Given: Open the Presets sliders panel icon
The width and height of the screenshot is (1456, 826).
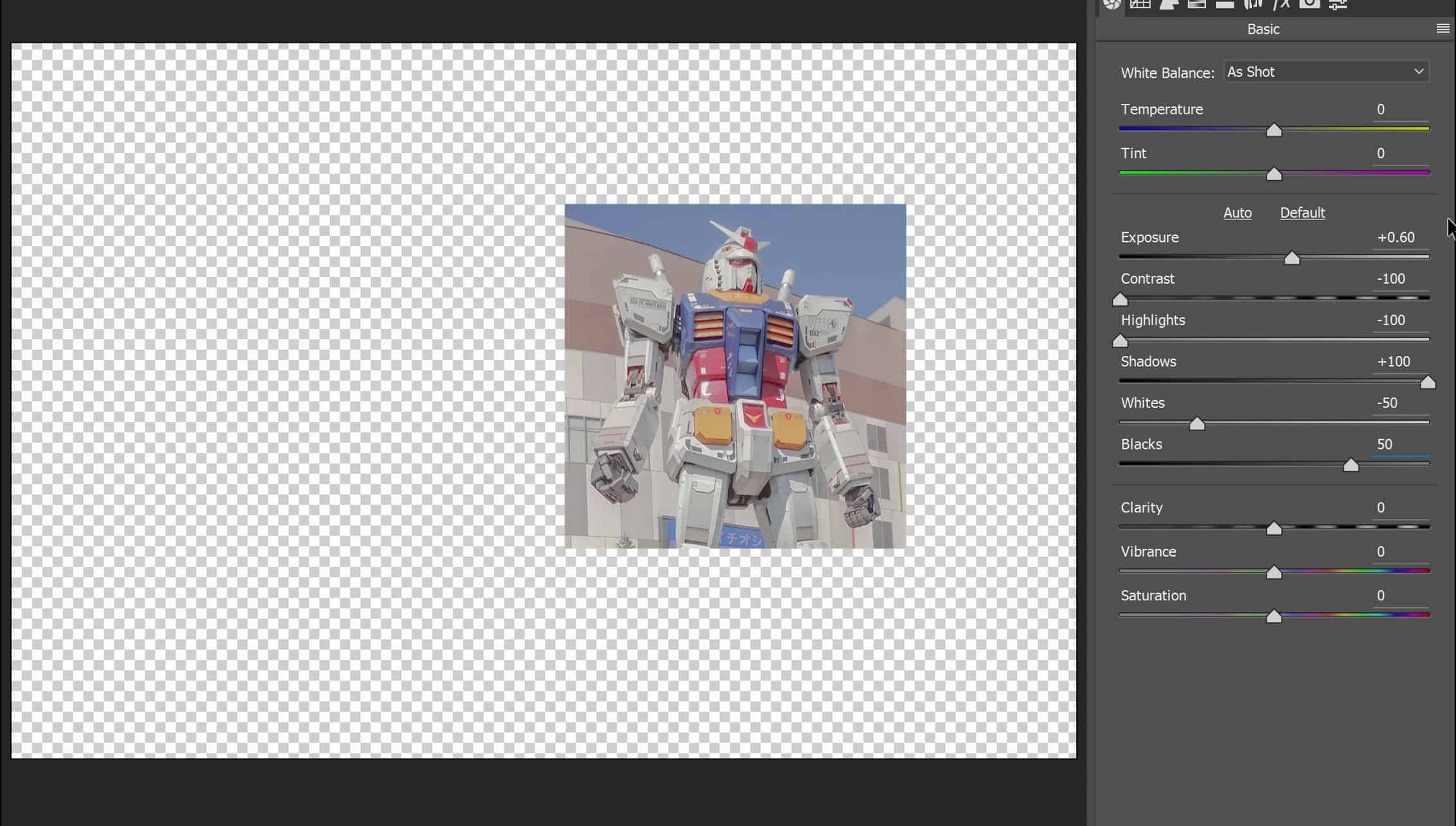Looking at the screenshot, I should pos(1338,4).
